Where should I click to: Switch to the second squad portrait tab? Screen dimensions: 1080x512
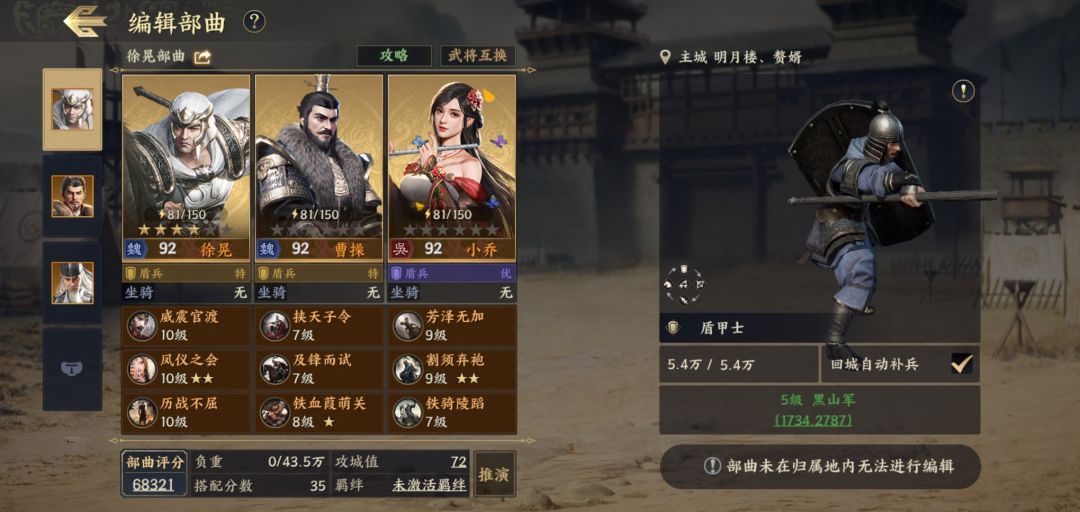[72, 196]
